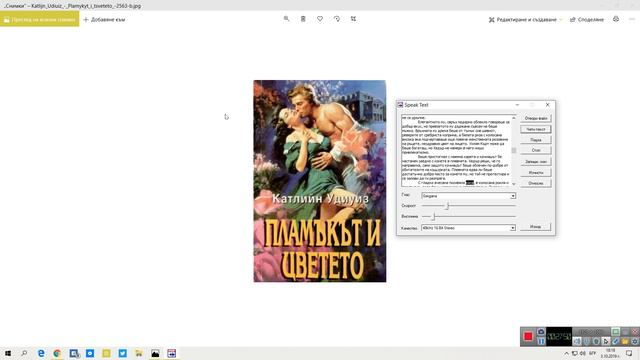Toggle the recorder webcam icon
This screenshot has width=640, height=360.
point(596,341)
